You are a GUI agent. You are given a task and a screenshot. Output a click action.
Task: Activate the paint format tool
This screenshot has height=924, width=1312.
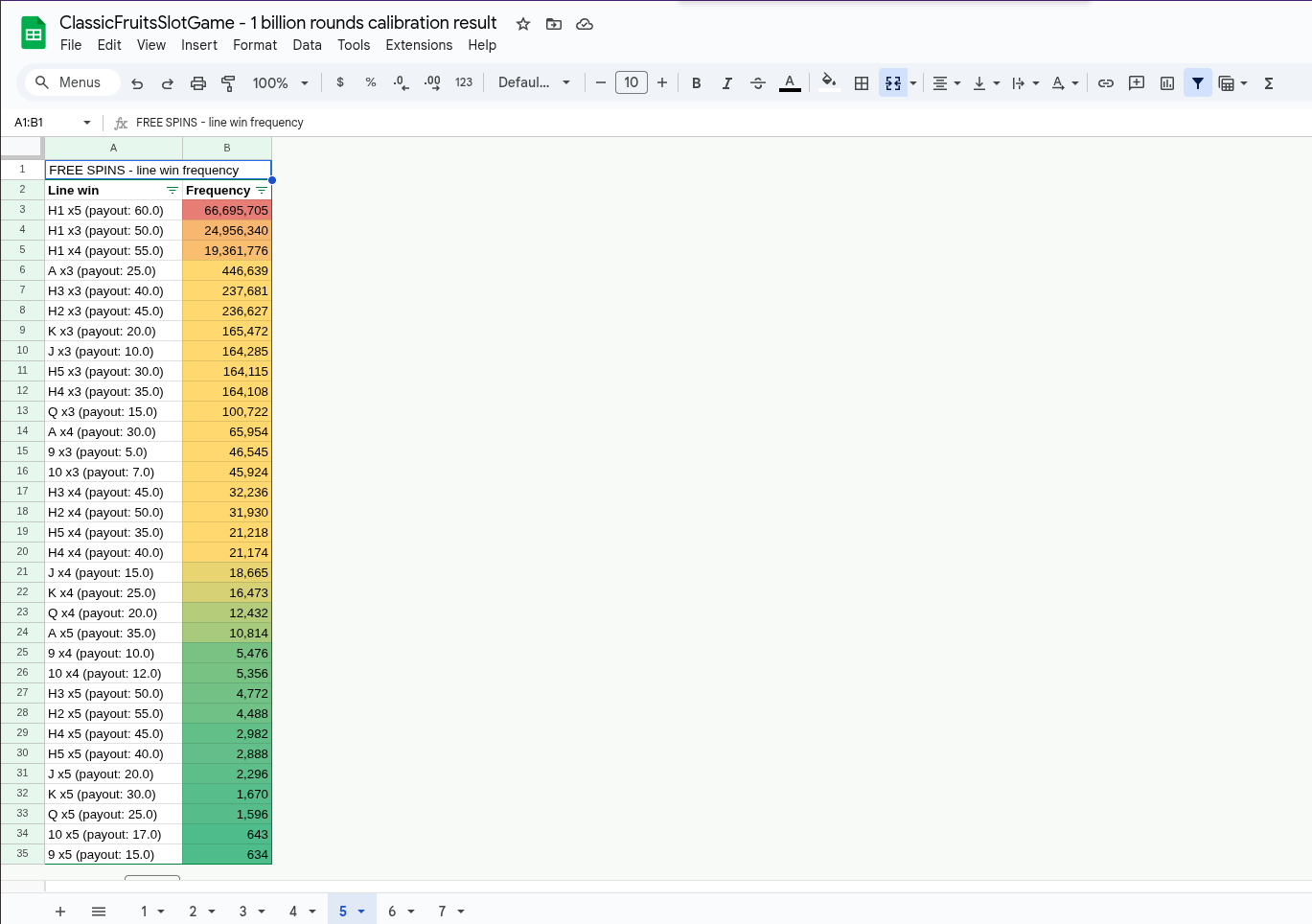click(x=228, y=83)
